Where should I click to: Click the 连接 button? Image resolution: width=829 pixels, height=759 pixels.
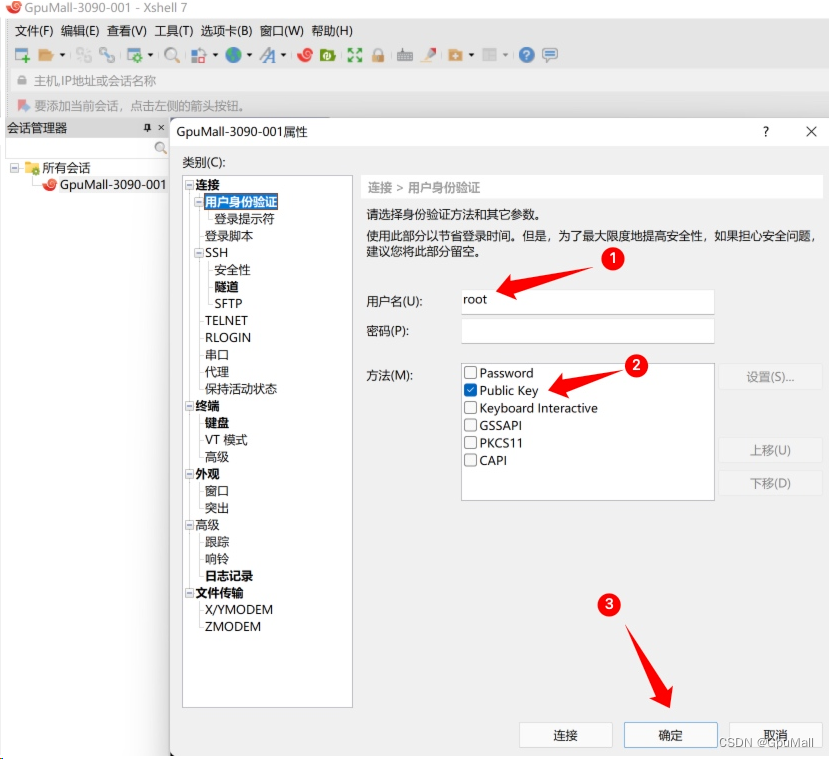point(566,734)
